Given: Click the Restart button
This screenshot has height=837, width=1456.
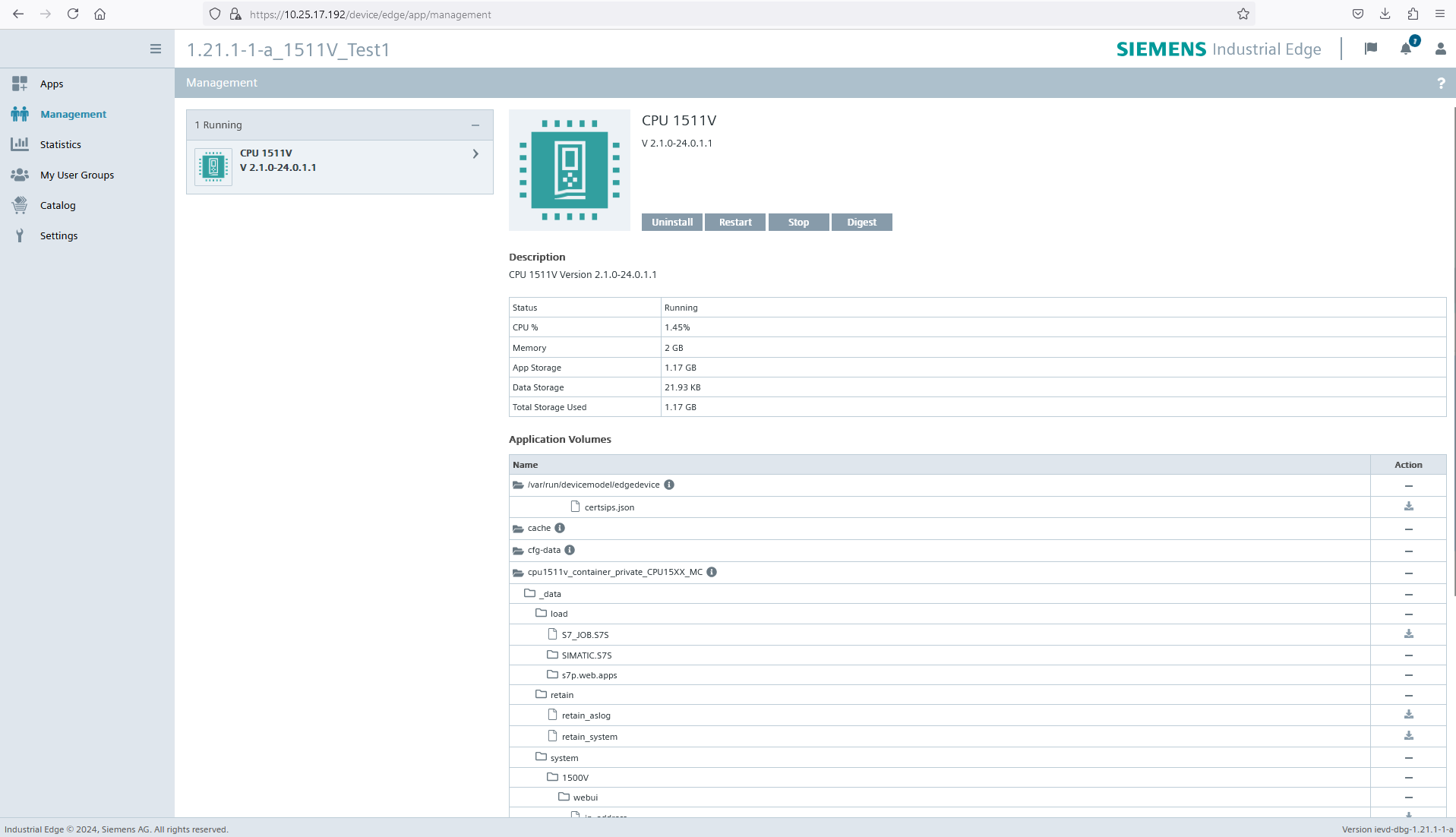Looking at the screenshot, I should point(735,222).
